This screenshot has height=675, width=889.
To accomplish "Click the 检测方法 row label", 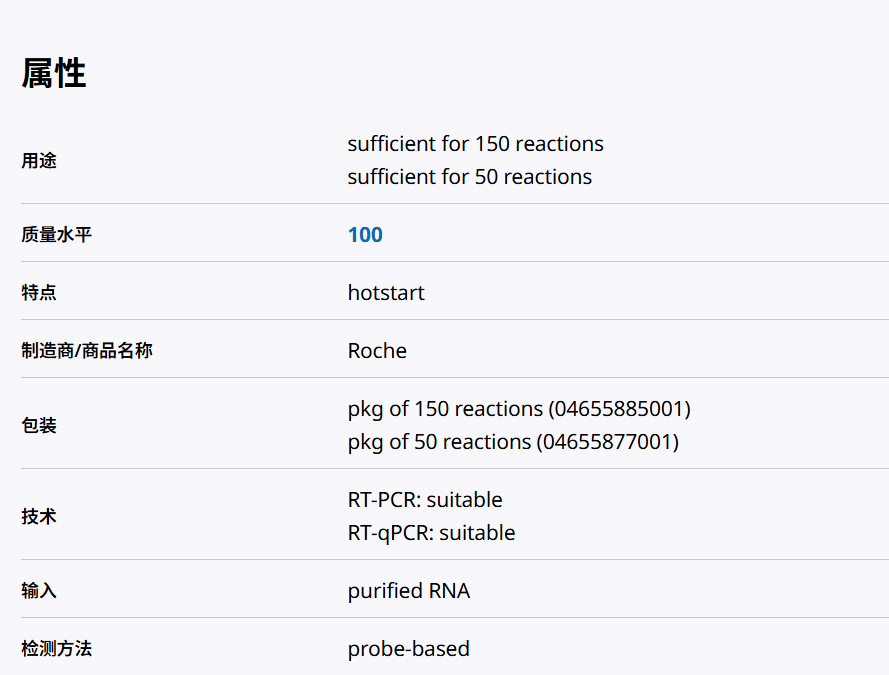I will (56, 649).
